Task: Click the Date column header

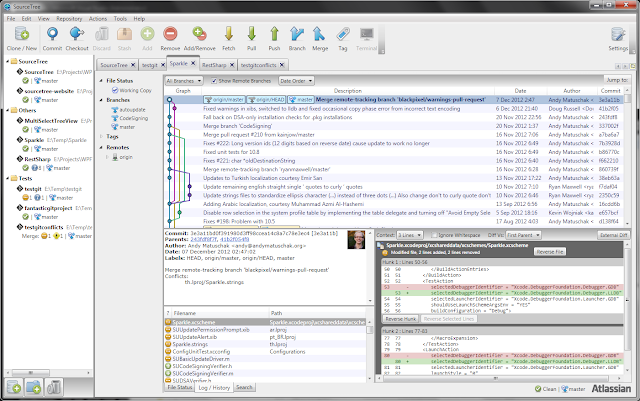Action: pyautogui.click(x=520, y=91)
